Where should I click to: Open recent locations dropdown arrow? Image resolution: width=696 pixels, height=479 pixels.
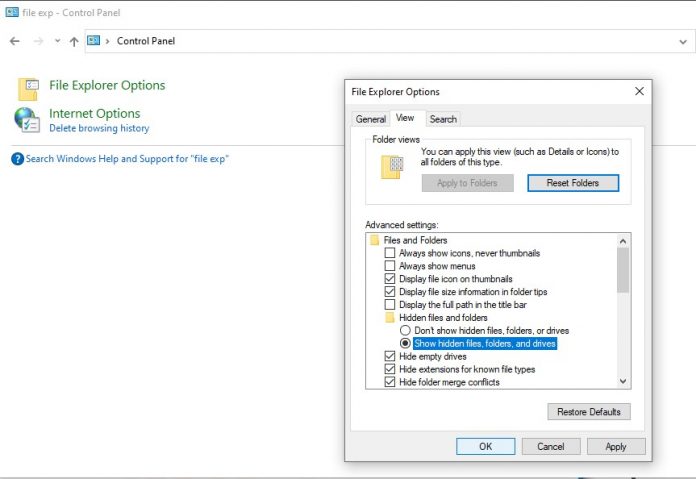coord(57,41)
